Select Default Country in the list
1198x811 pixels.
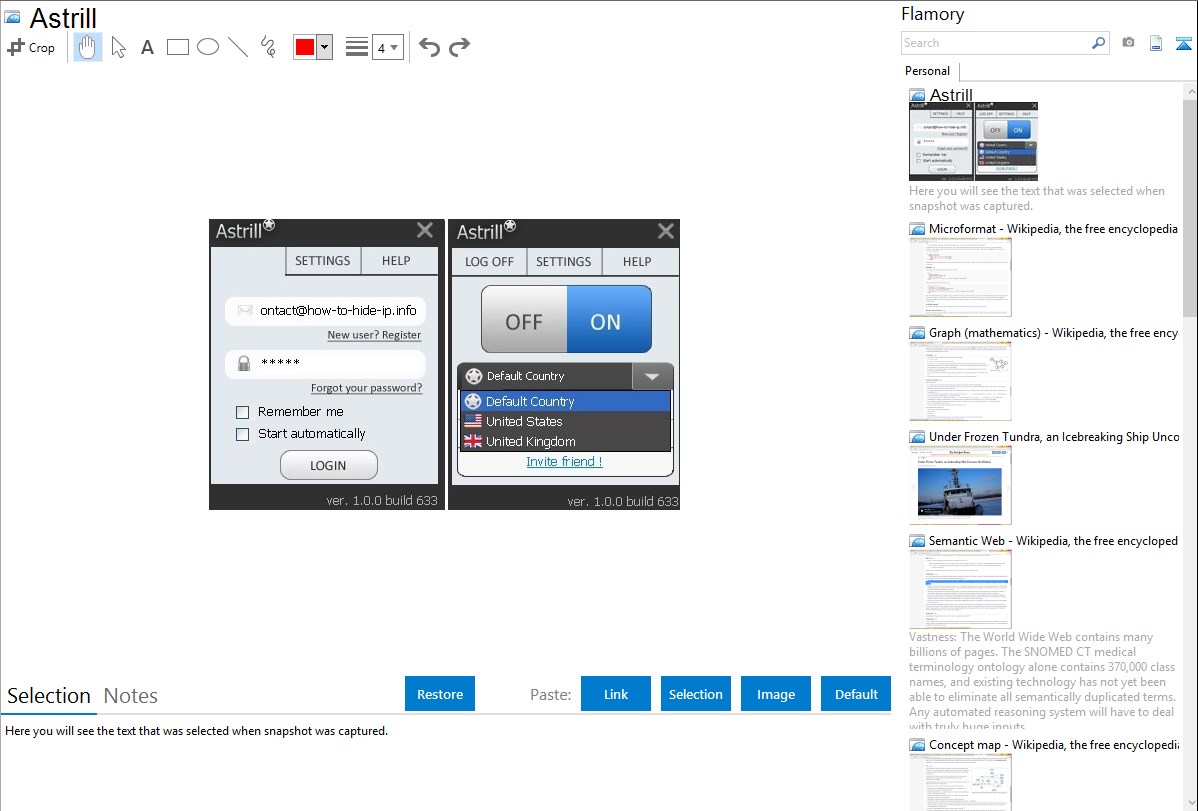565,401
